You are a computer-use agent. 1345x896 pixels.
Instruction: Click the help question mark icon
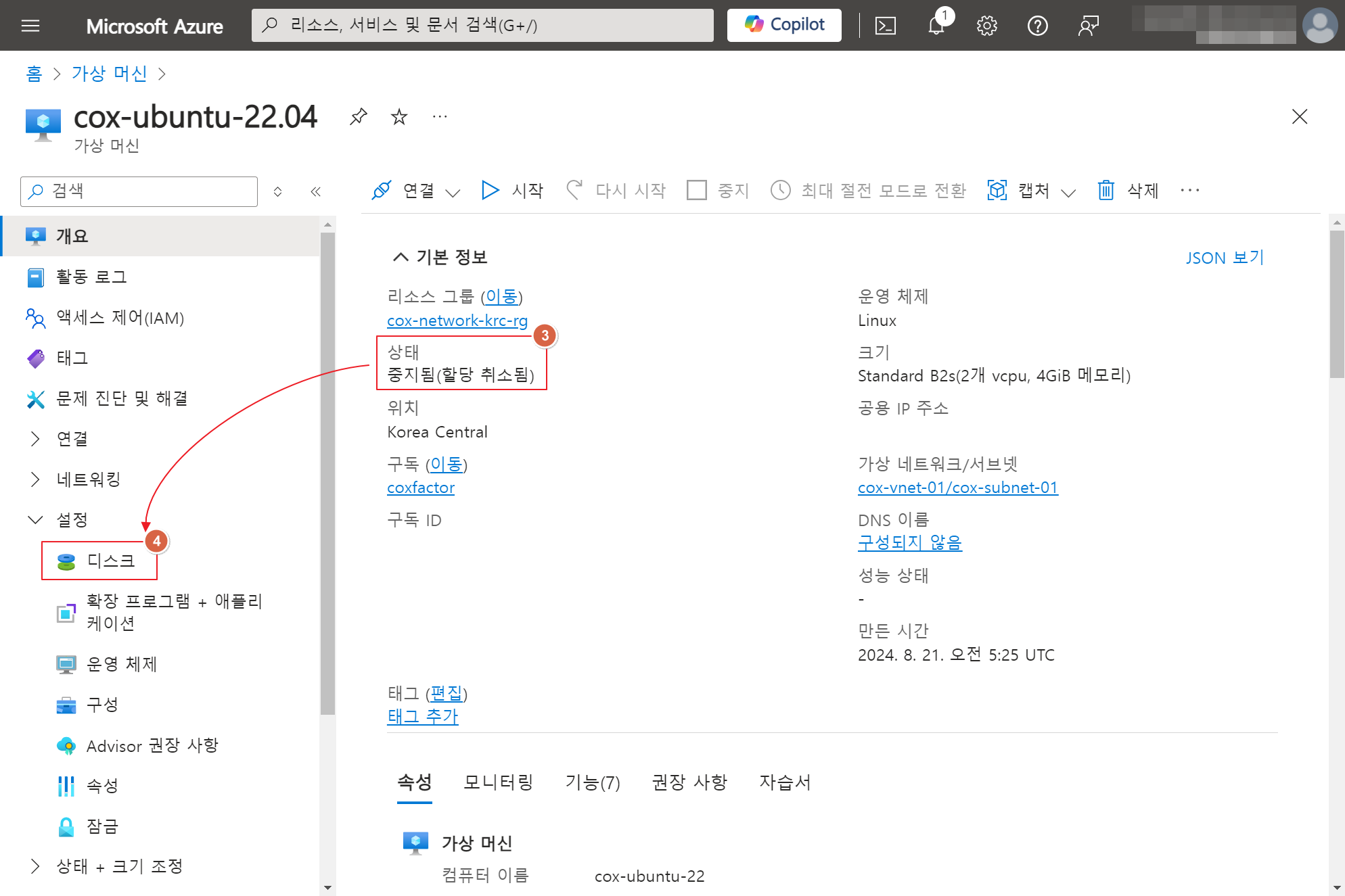(x=1037, y=26)
